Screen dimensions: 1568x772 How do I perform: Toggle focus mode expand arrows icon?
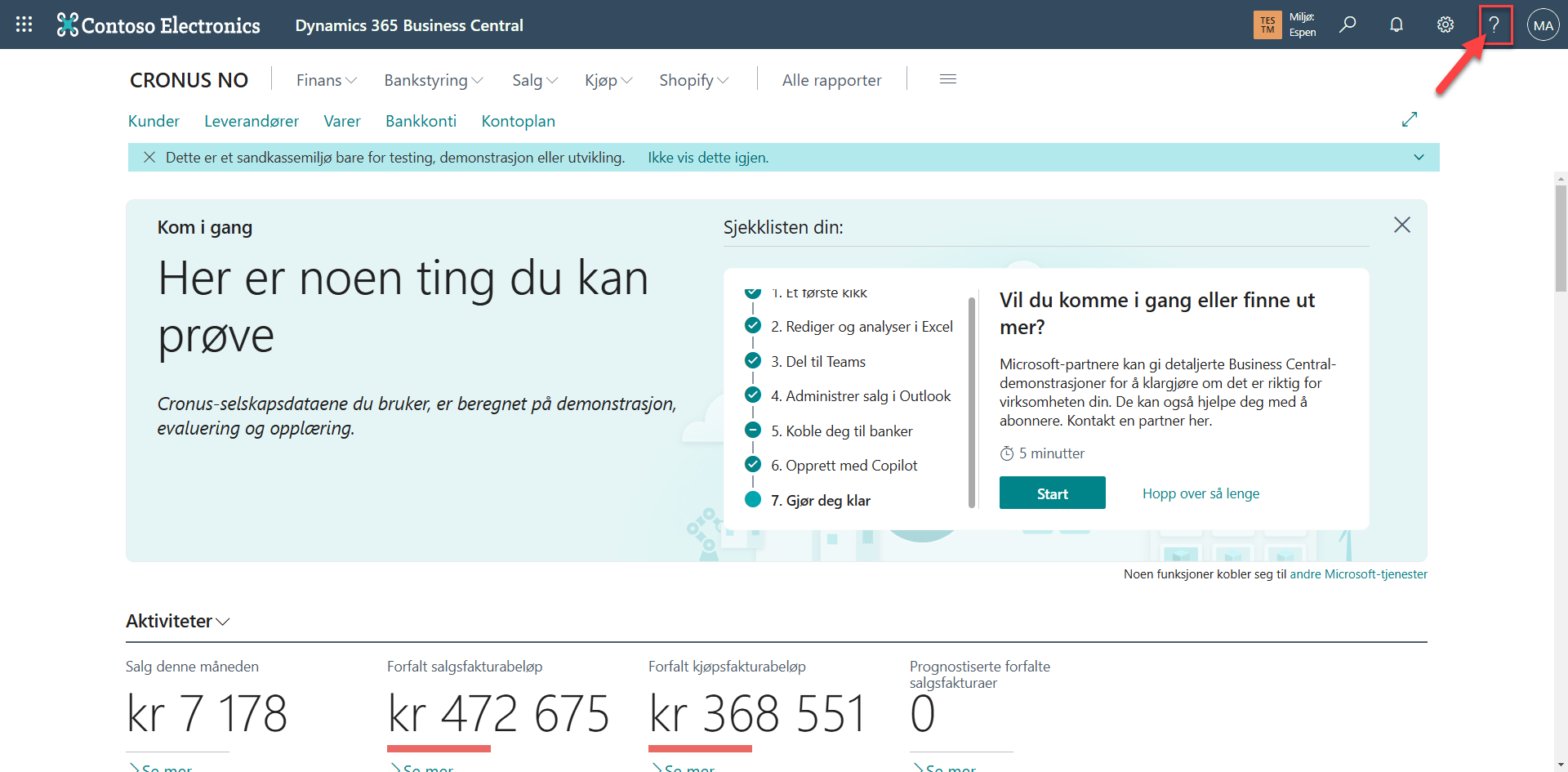pyautogui.click(x=1410, y=119)
